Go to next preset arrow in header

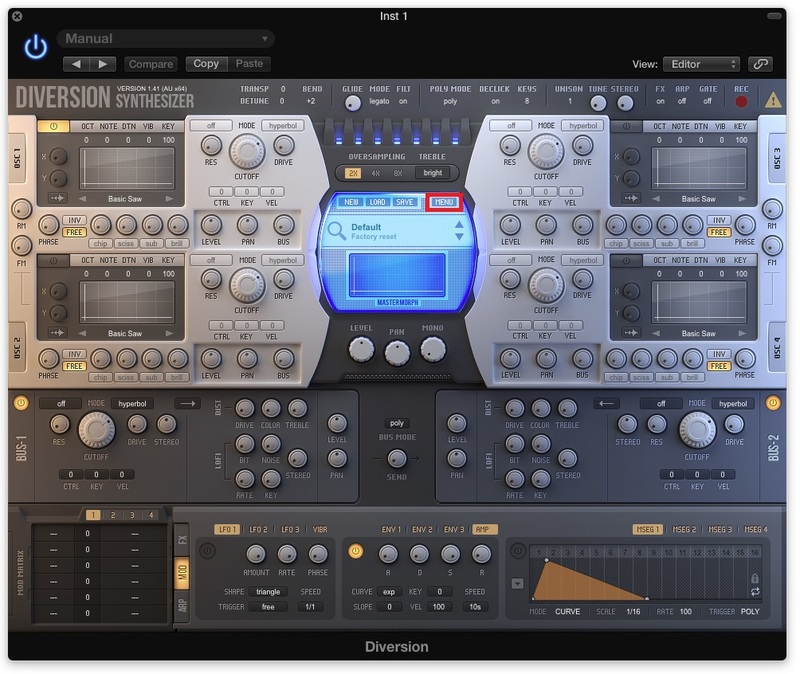pos(103,64)
